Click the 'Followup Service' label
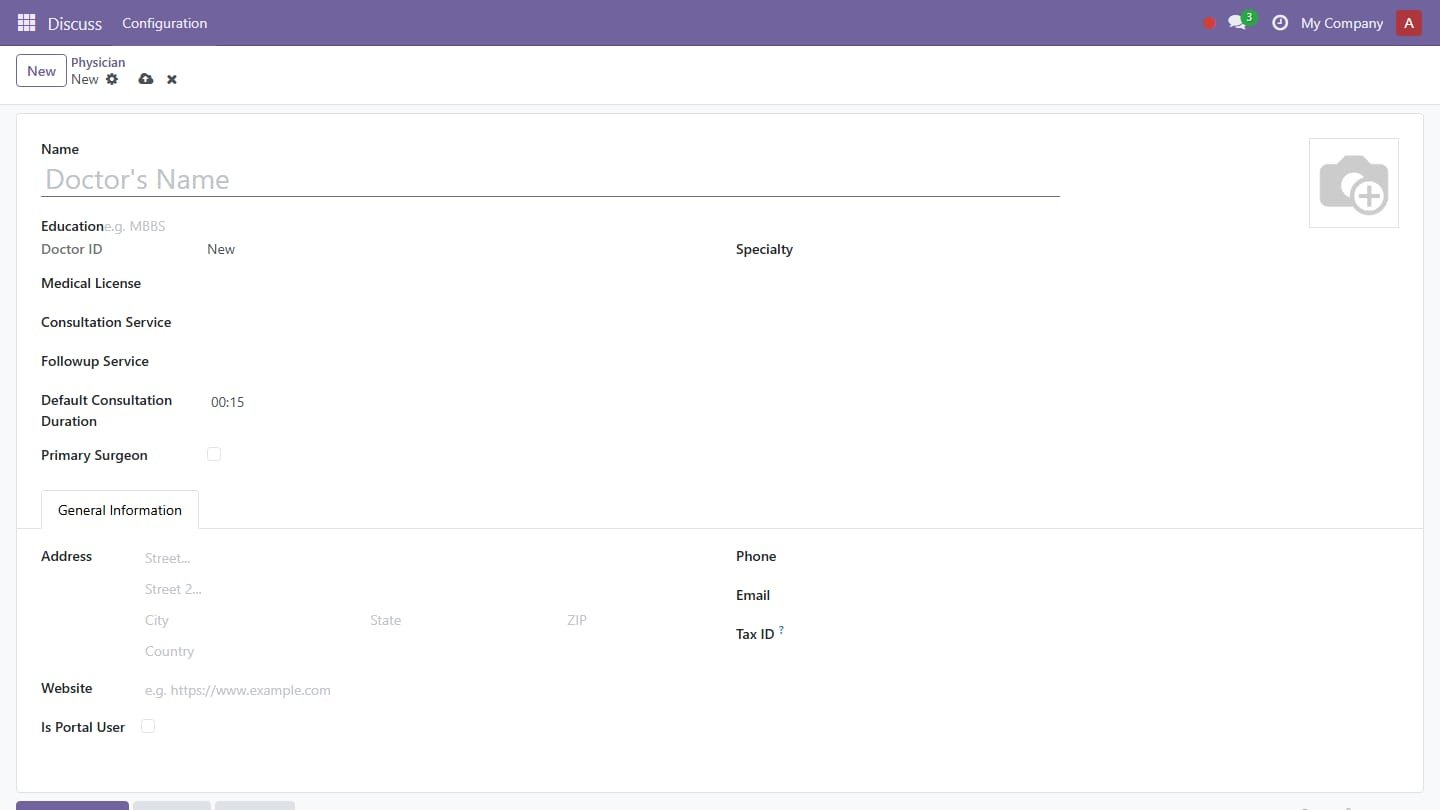Viewport: 1440px width, 810px height. tap(95, 361)
